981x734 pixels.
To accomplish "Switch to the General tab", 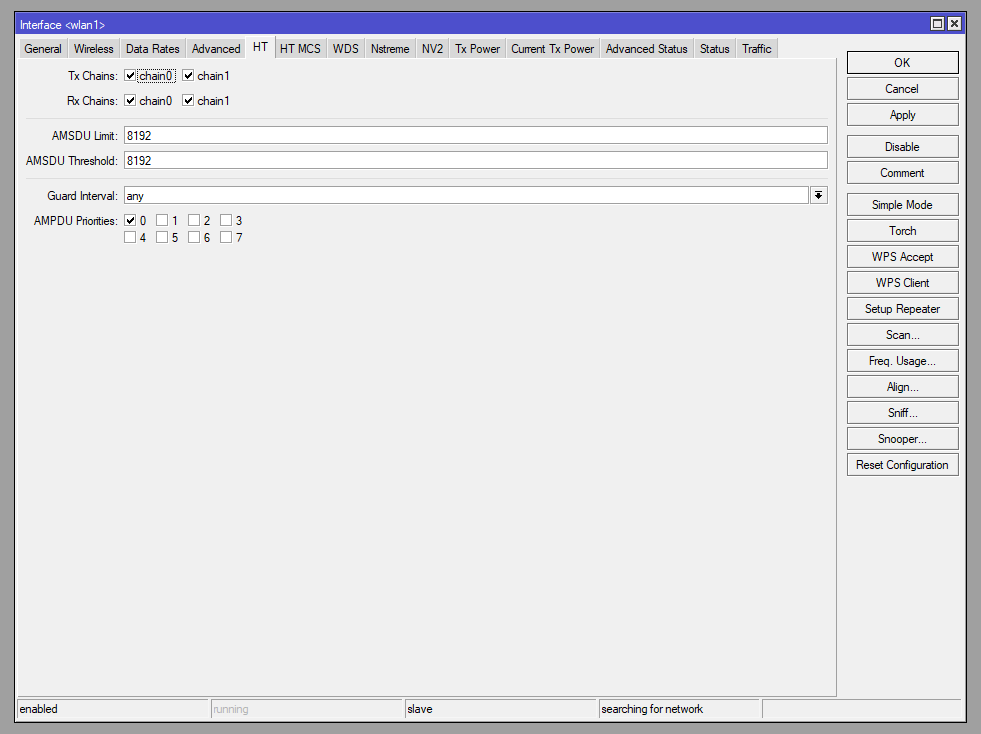I will coord(43,49).
